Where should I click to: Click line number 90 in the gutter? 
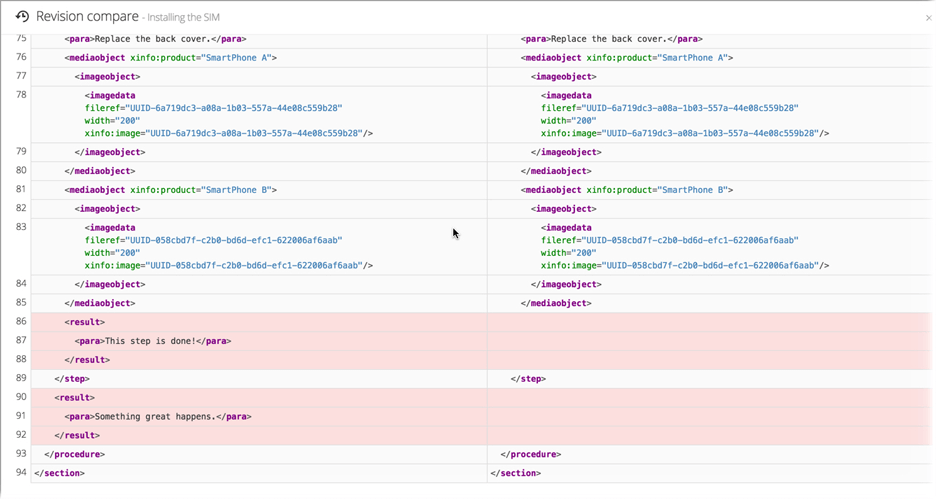pyautogui.click(x=21, y=397)
